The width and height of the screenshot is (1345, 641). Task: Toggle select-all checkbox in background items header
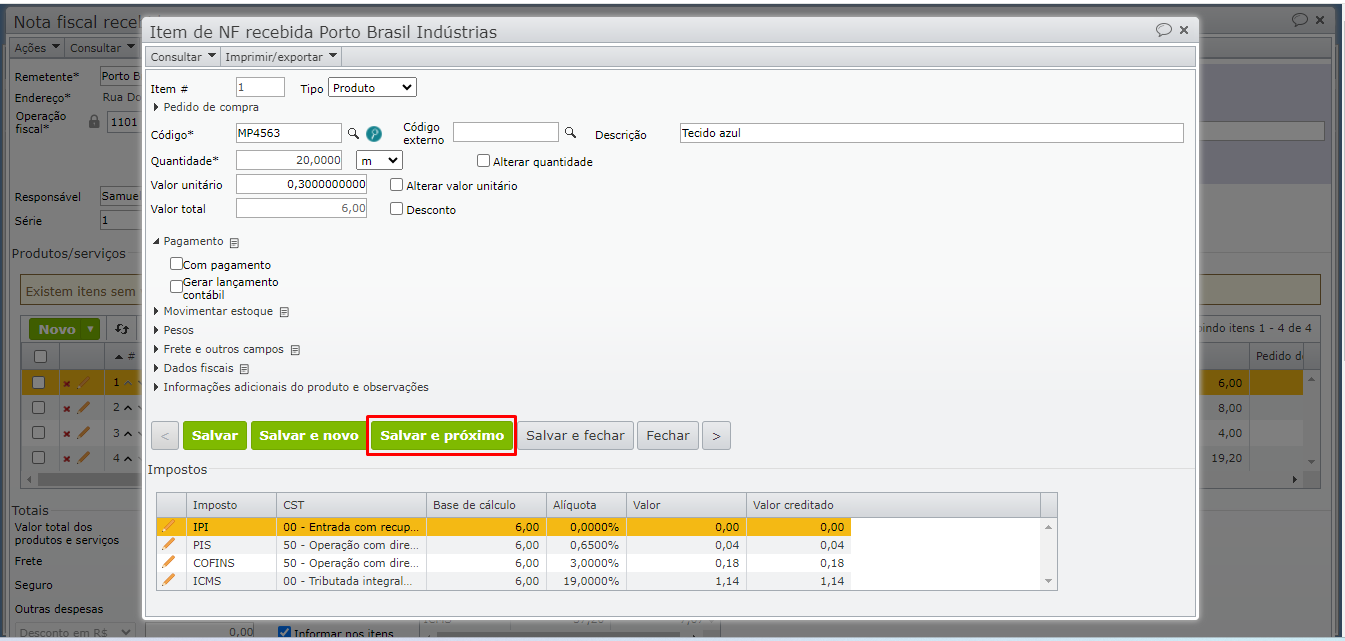pos(39,357)
